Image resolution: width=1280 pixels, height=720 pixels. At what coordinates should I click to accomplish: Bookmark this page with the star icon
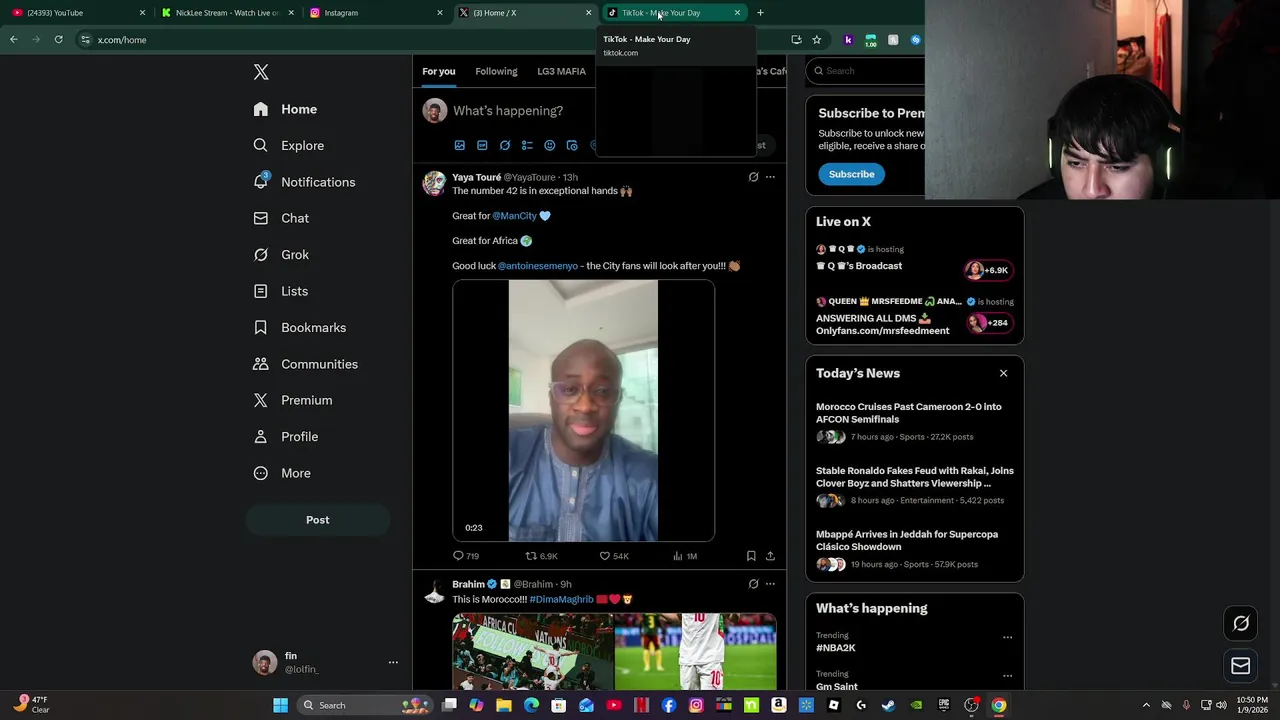click(x=816, y=40)
